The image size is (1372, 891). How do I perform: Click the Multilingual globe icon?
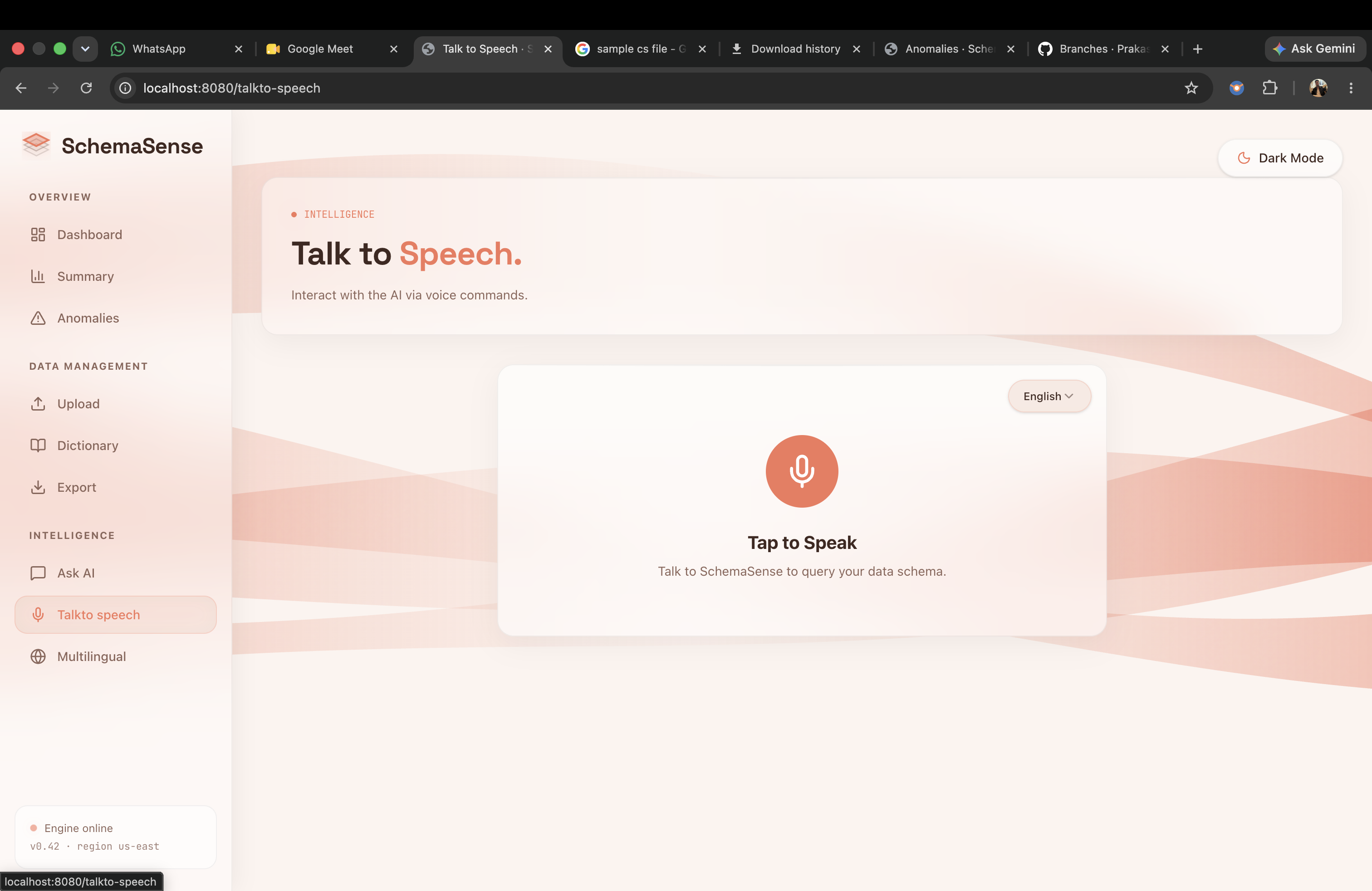[38, 656]
